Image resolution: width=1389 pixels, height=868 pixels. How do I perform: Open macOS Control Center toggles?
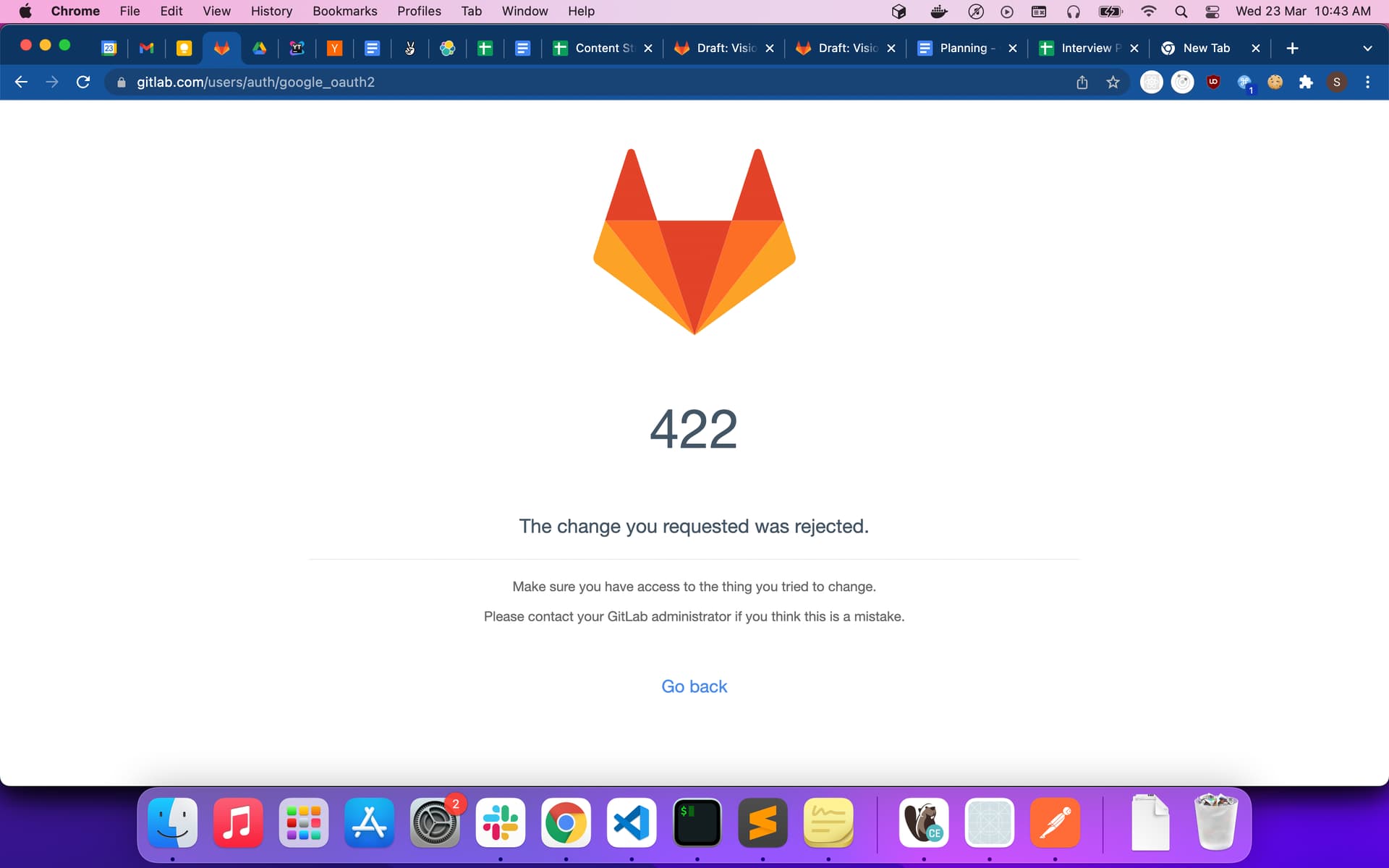coord(1212,11)
